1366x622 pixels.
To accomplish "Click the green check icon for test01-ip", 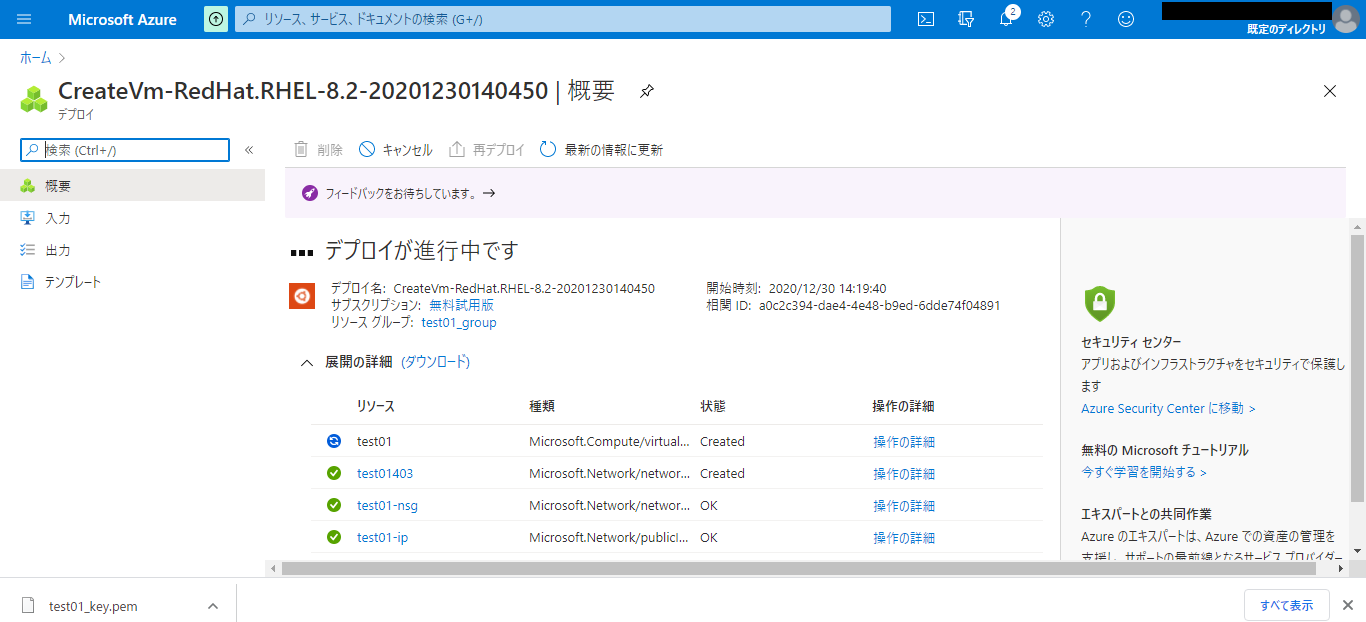I will [334, 537].
